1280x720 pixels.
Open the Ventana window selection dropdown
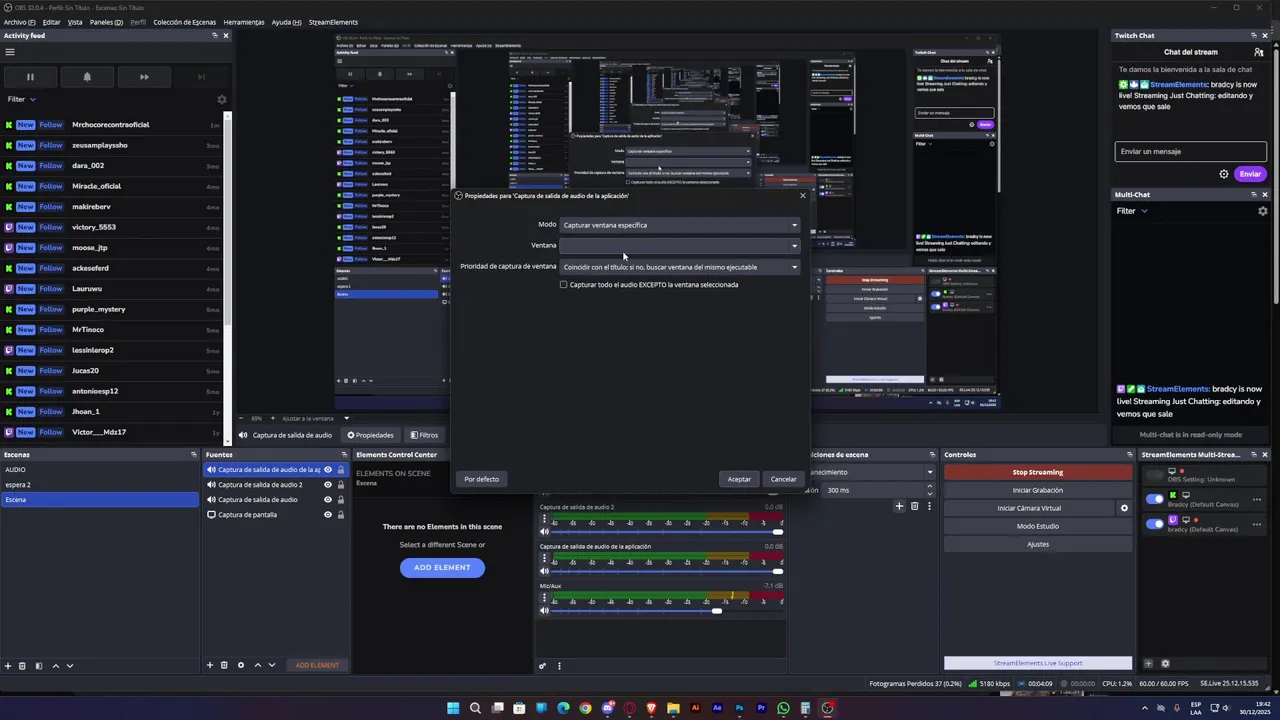pyautogui.click(x=680, y=245)
